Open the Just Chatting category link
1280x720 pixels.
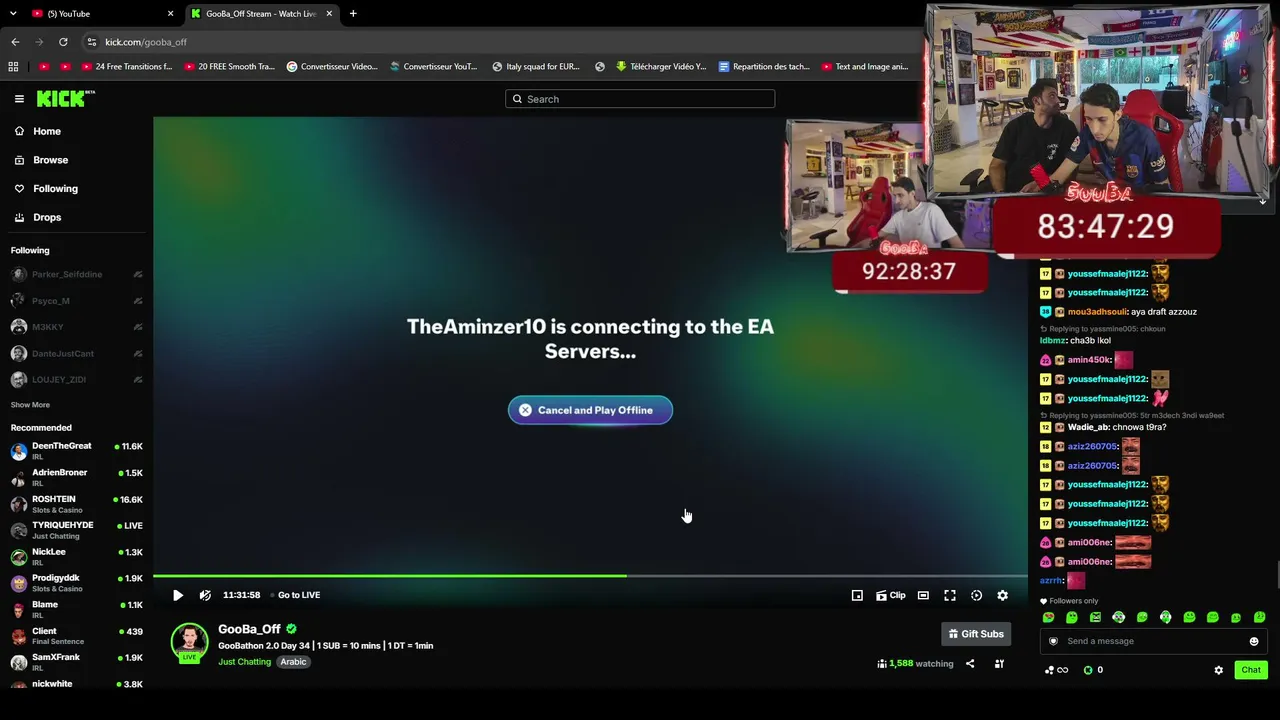[x=245, y=662]
